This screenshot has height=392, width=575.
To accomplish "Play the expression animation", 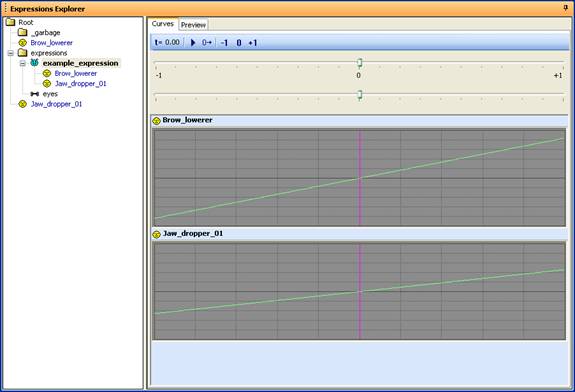I will click(193, 43).
